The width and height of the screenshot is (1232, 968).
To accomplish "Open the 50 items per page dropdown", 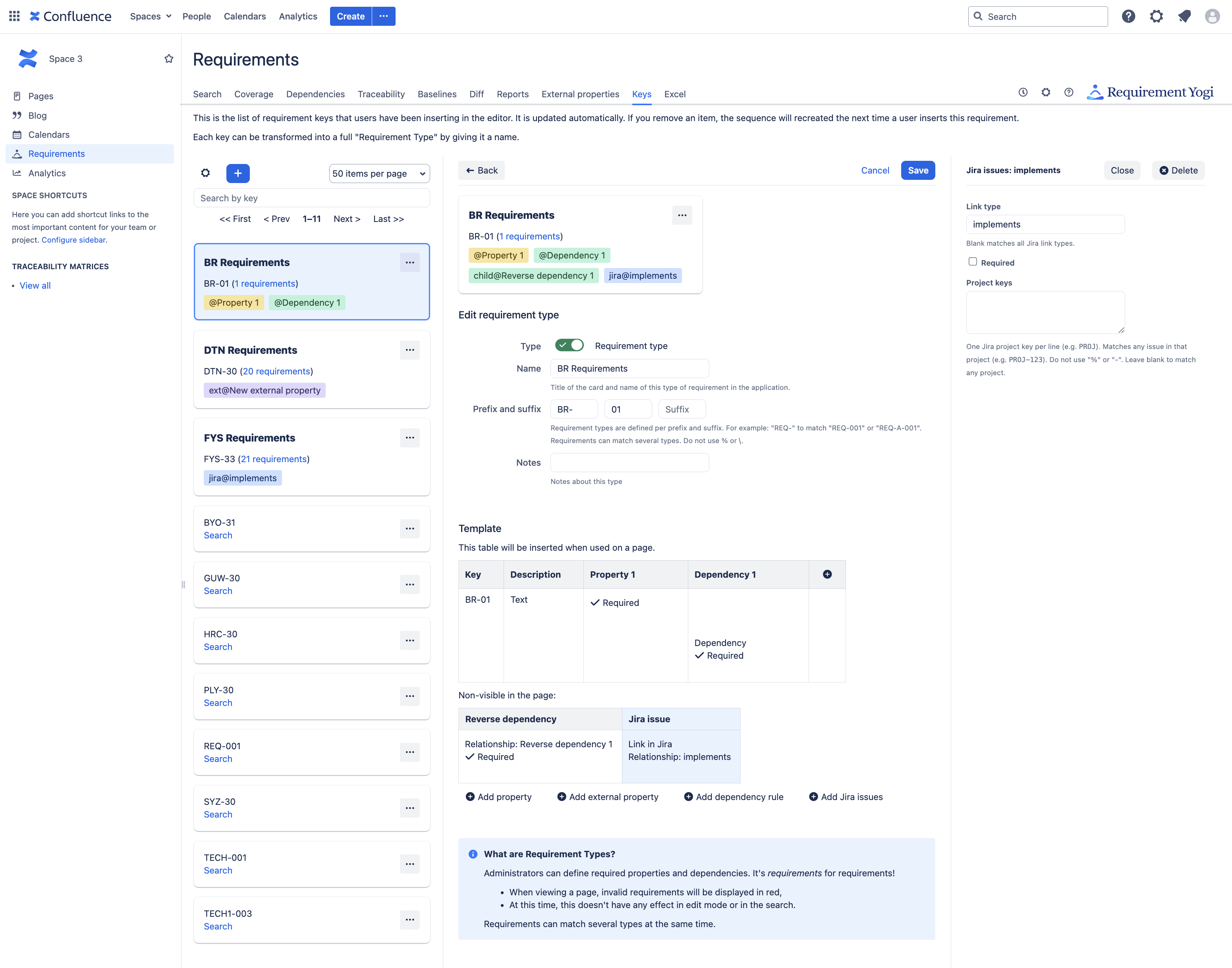I will click(379, 174).
